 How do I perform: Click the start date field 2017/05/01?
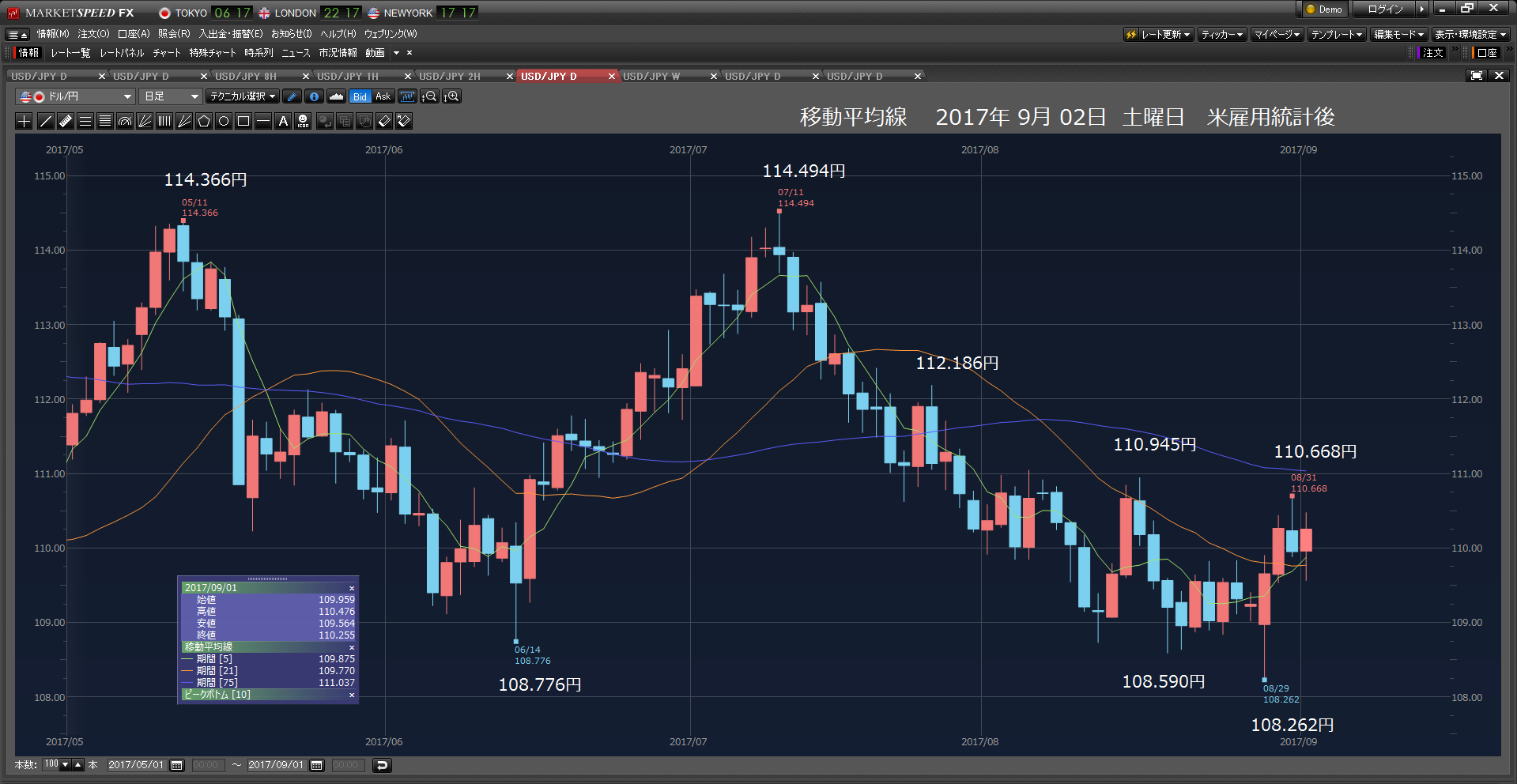pos(136,765)
